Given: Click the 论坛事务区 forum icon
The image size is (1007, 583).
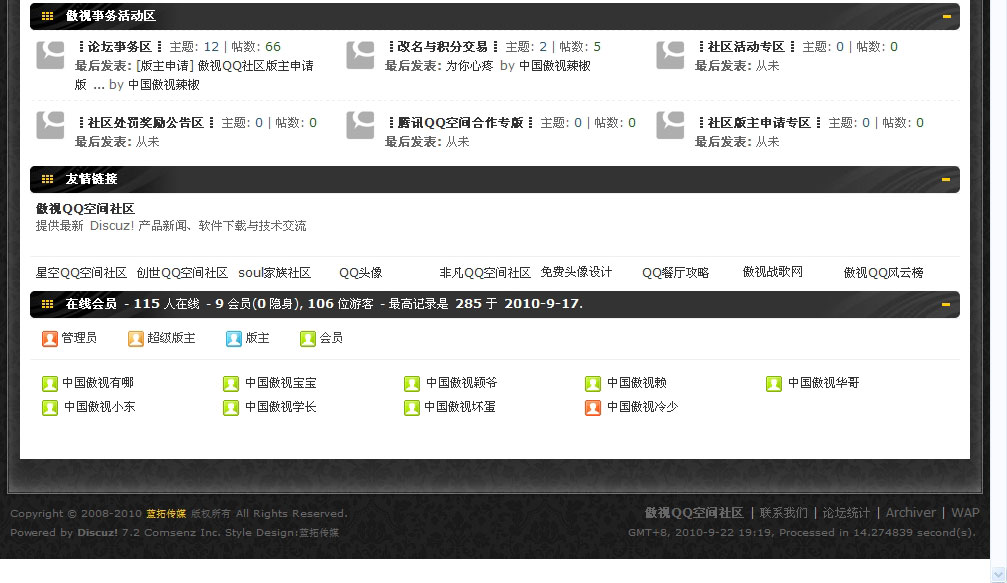Looking at the screenshot, I should 50,55.
